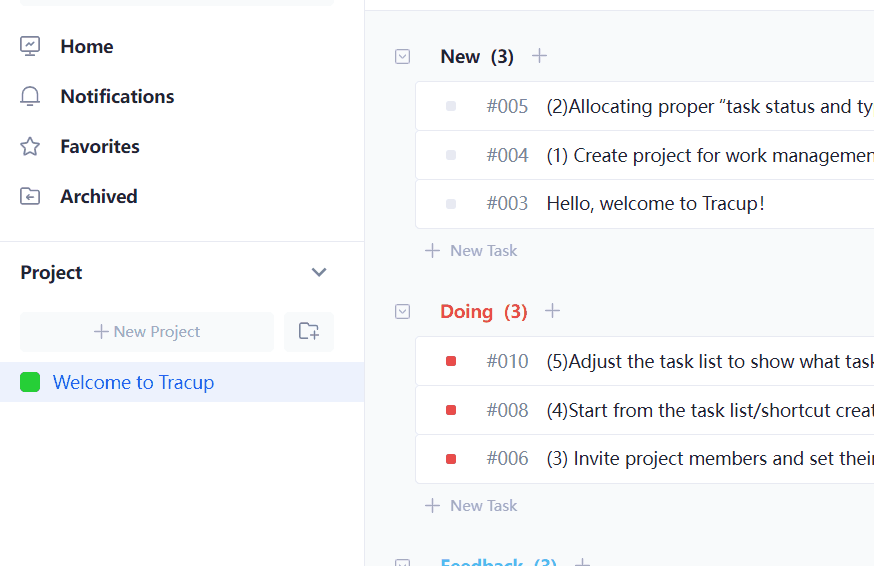The image size is (874, 566).
Task: Open the Archived menu item
Action: pyautogui.click(x=99, y=196)
